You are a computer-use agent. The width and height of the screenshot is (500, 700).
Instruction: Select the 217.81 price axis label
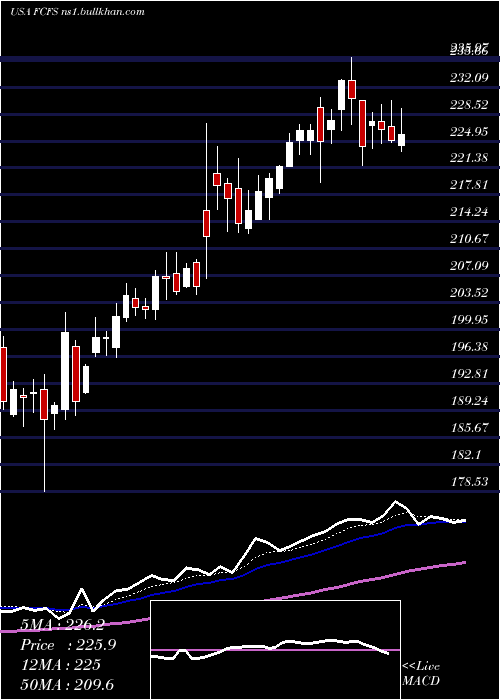(469, 185)
